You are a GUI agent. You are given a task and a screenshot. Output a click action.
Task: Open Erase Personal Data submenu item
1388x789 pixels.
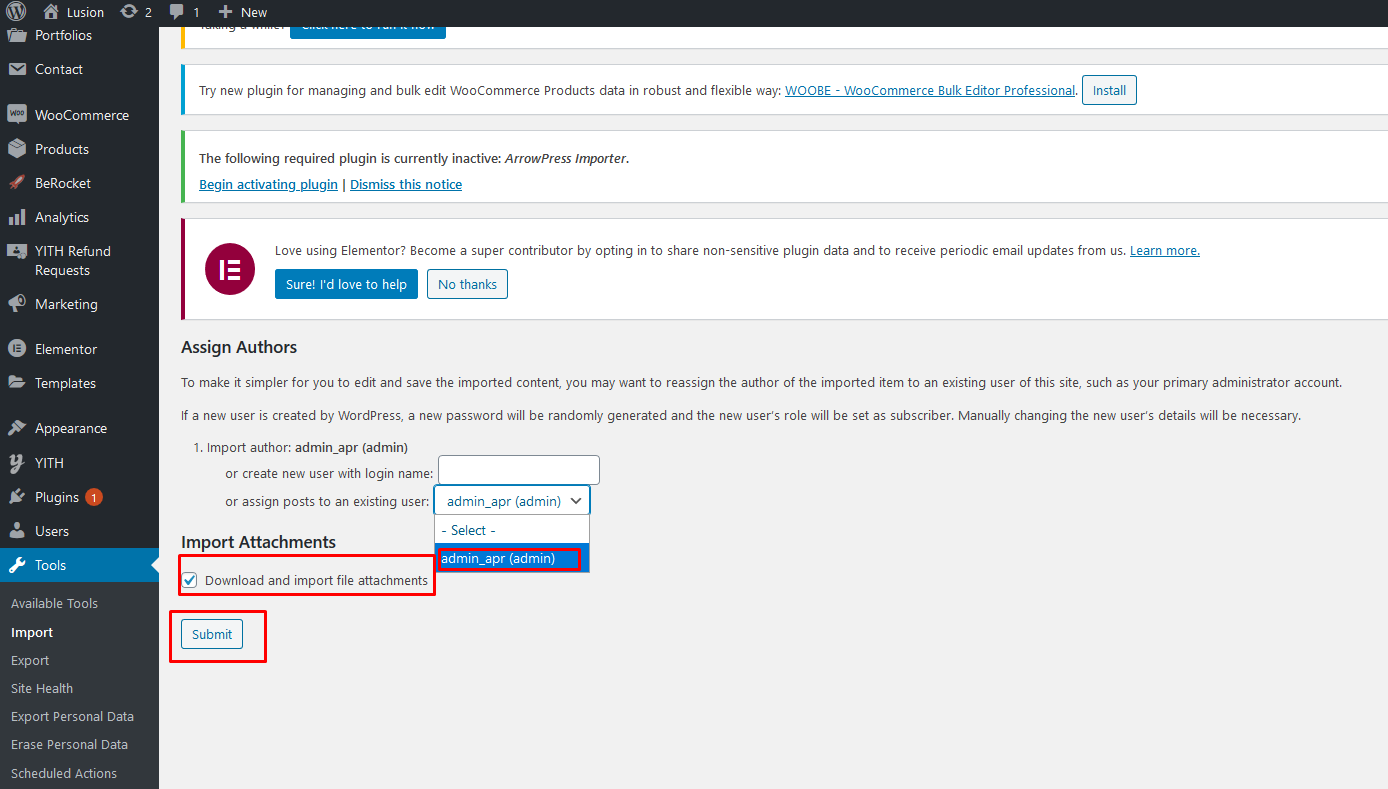[69, 744]
